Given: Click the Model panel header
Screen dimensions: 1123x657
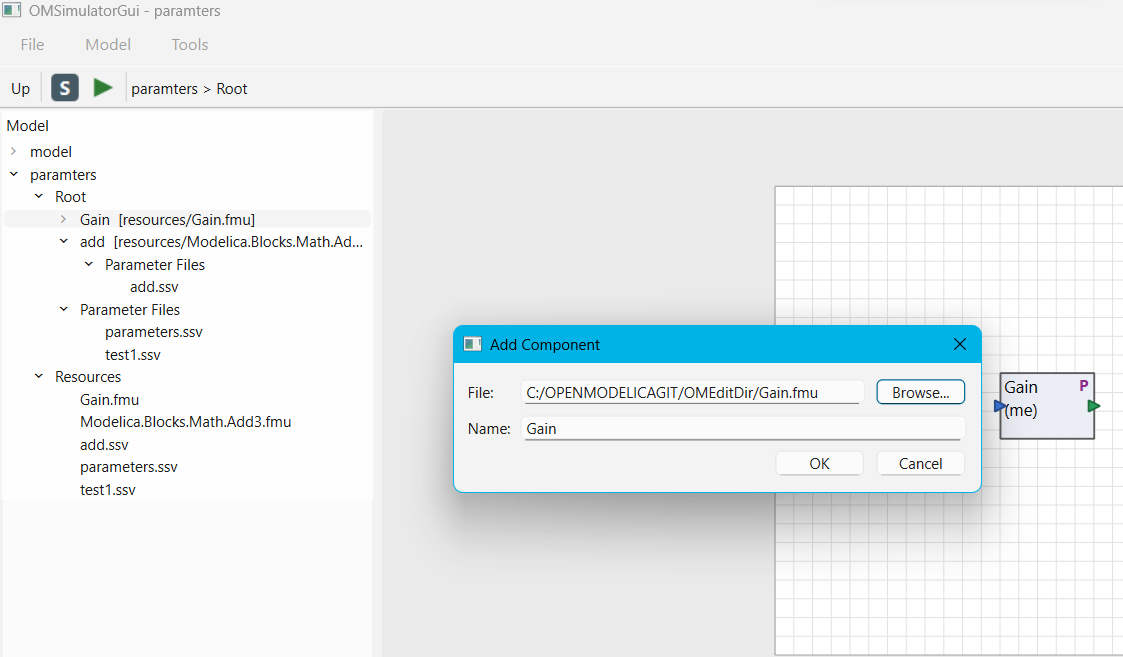Looking at the screenshot, I should [x=28, y=126].
